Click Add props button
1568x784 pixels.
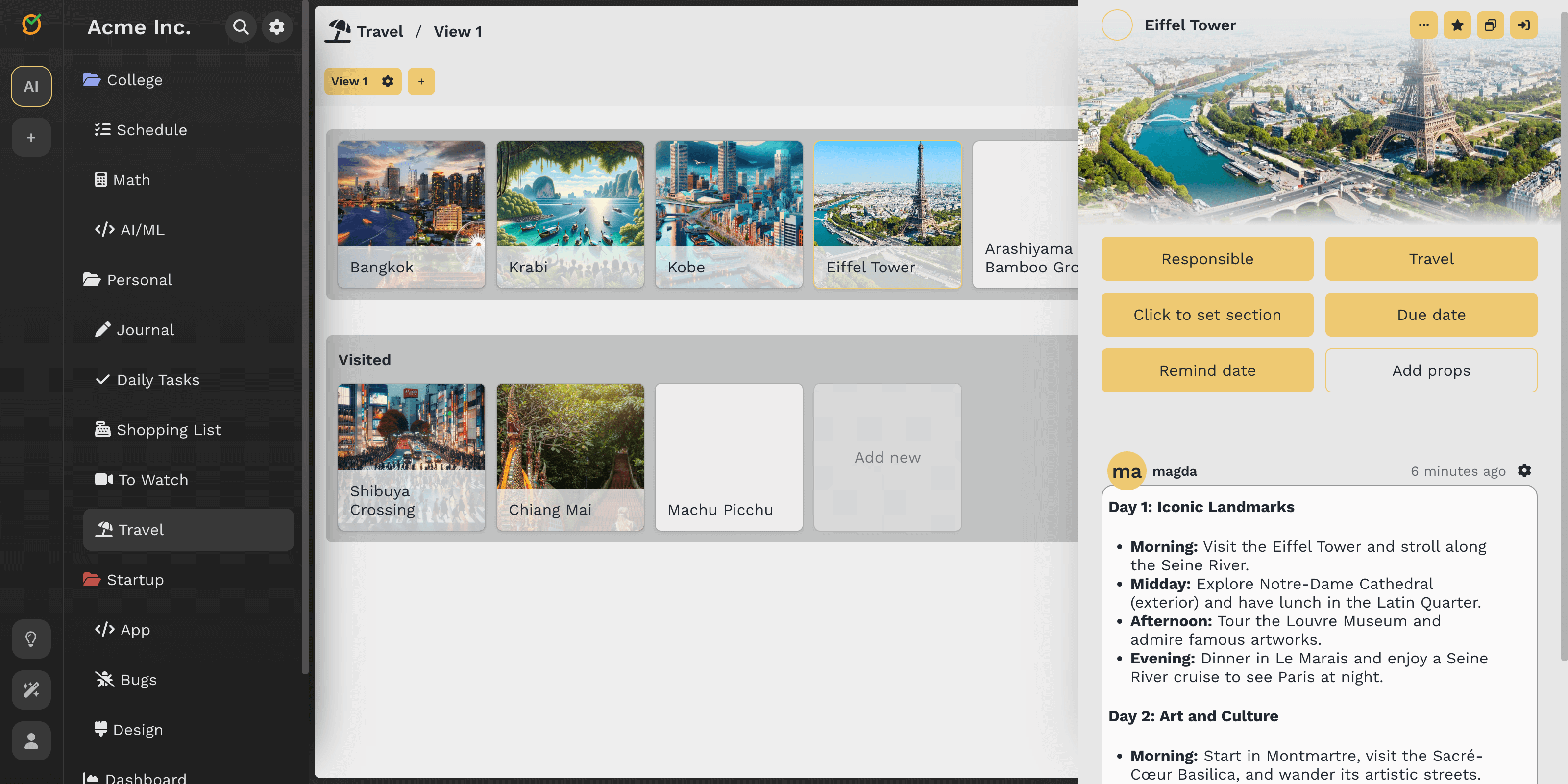tap(1431, 370)
